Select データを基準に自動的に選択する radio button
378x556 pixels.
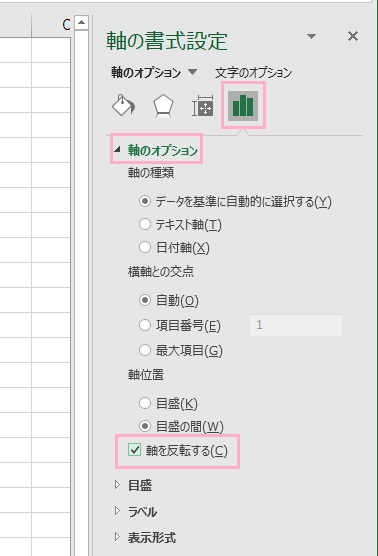coord(145,201)
